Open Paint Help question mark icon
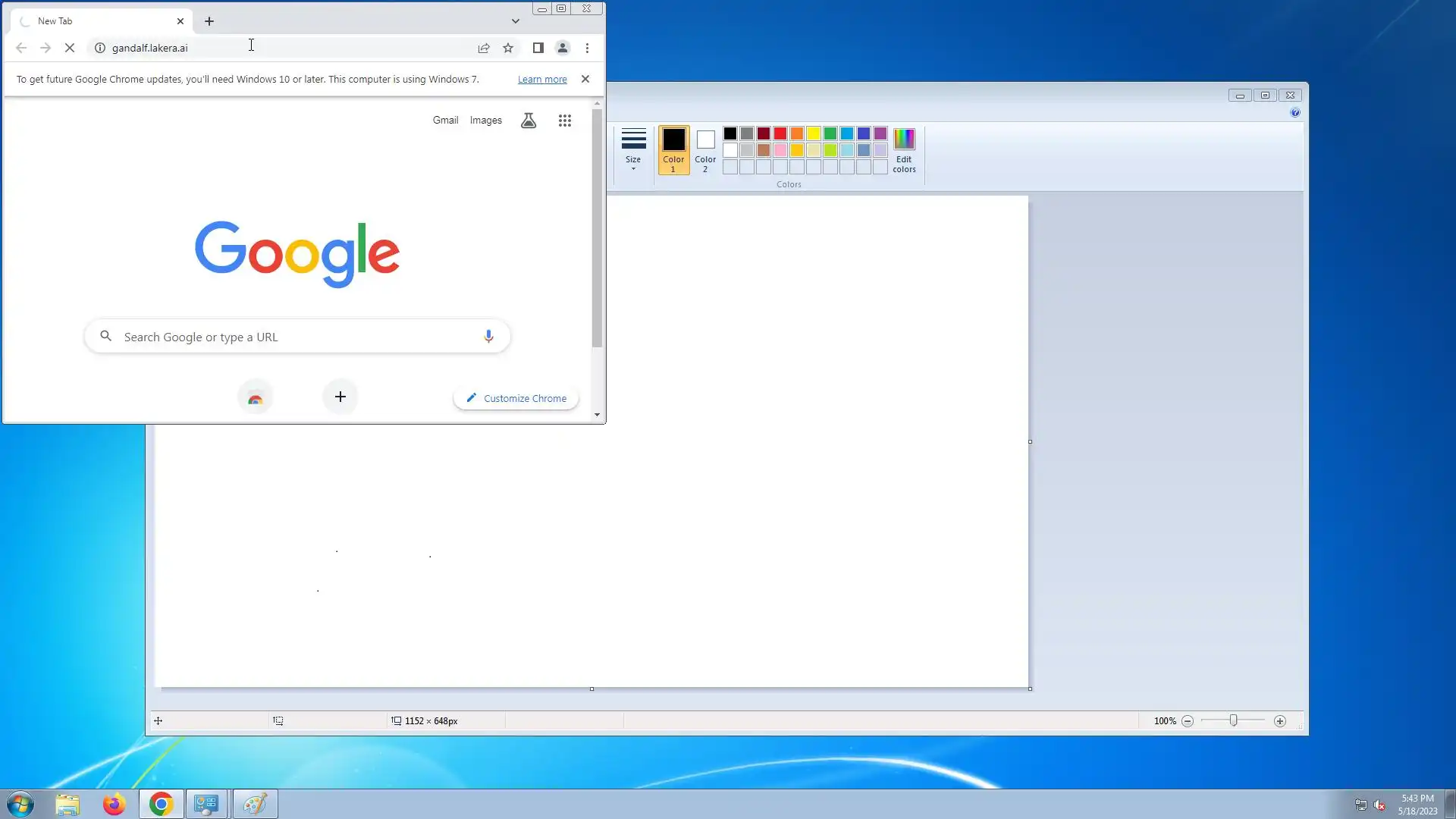 [x=1294, y=112]
